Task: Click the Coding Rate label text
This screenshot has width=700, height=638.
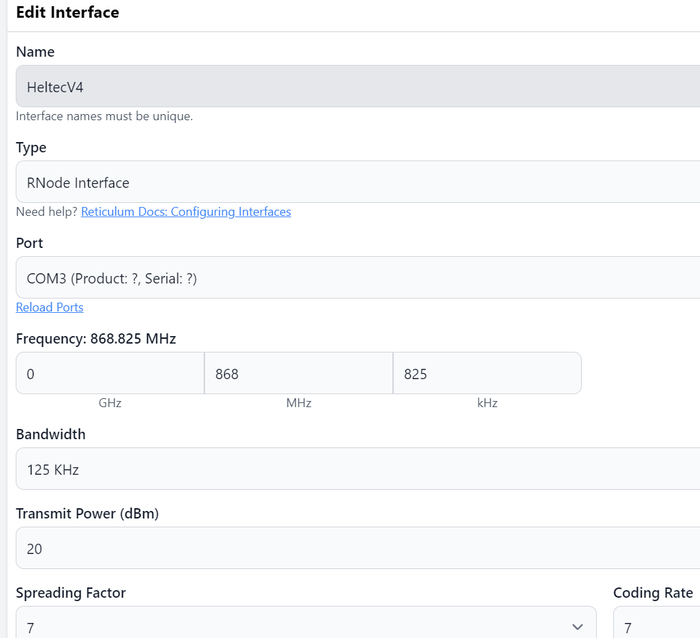Action: [652, 593]
